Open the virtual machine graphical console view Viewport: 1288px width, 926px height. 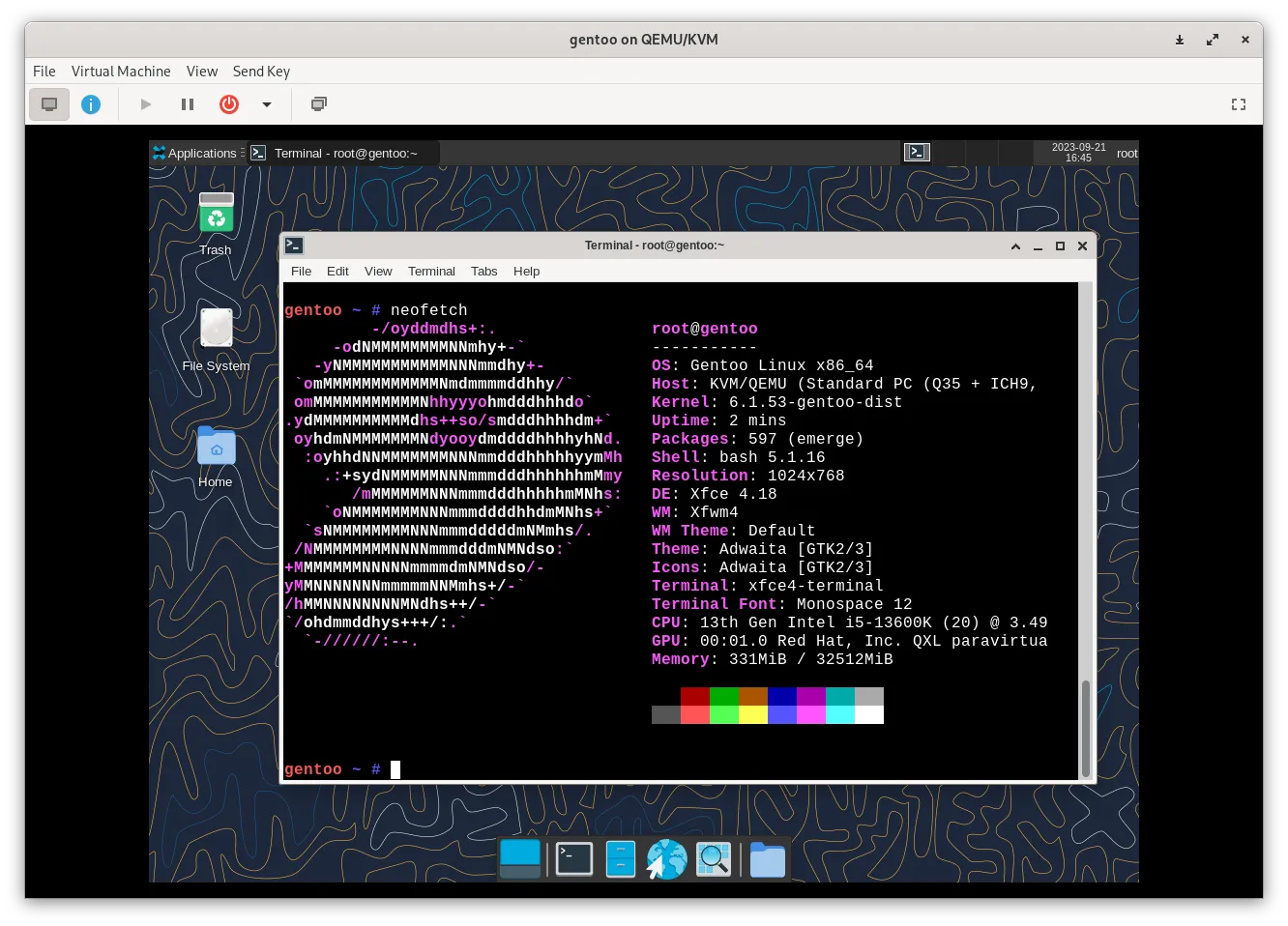point(49,103)
